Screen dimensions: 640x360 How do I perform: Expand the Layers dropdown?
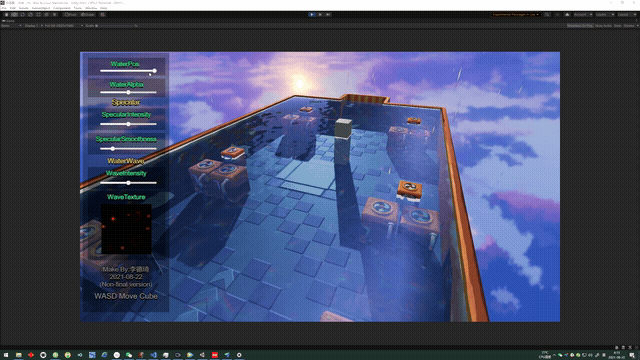pos(604,15)
